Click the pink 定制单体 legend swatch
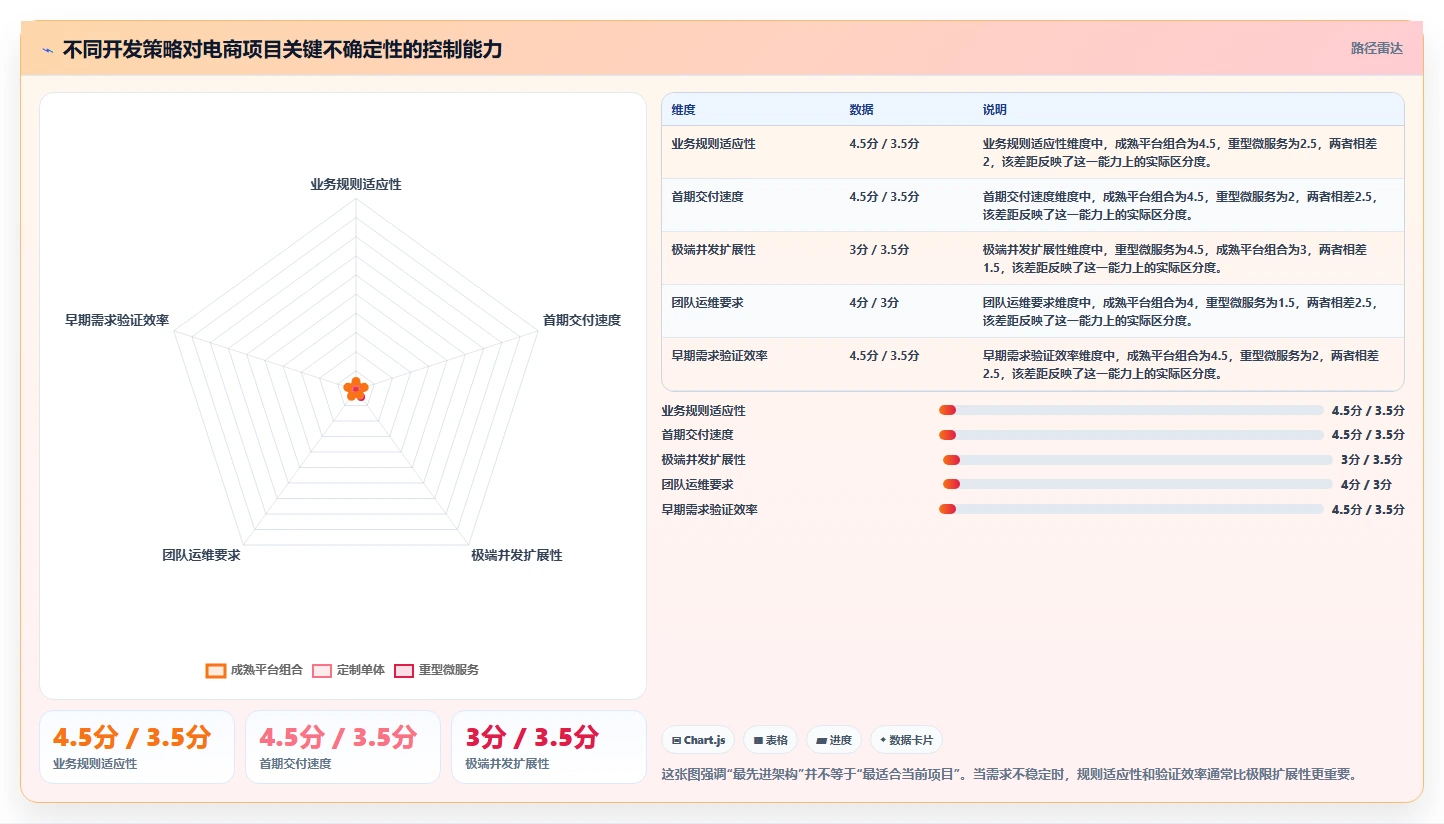 pos(322,670)
